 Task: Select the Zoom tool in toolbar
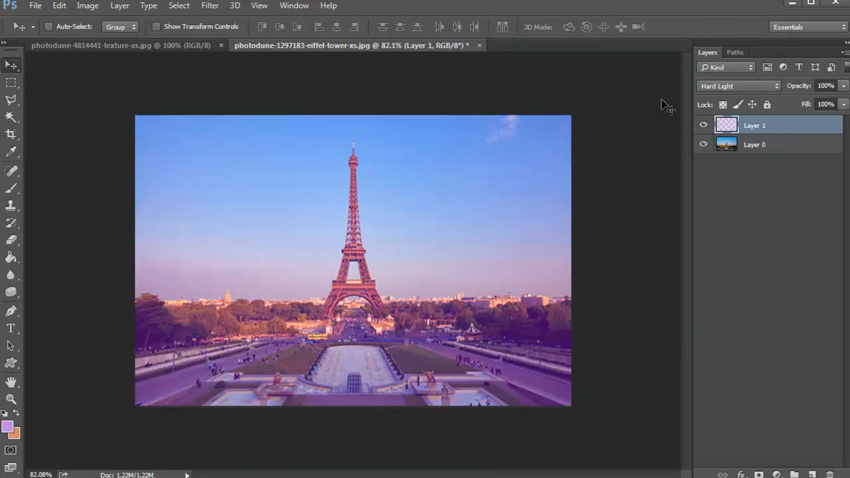pyautogui.click(x=11, y=399)
